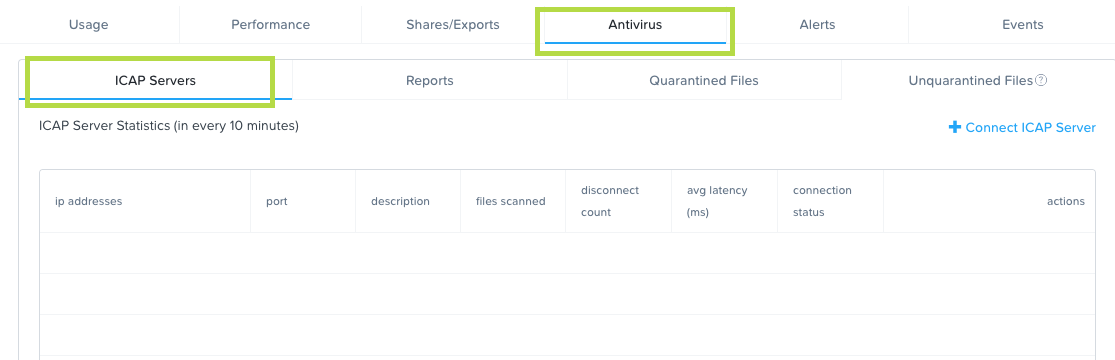Screen dimensions: 1115x360
Task: Click the connection status column header
Action: (x=822, y=201)
